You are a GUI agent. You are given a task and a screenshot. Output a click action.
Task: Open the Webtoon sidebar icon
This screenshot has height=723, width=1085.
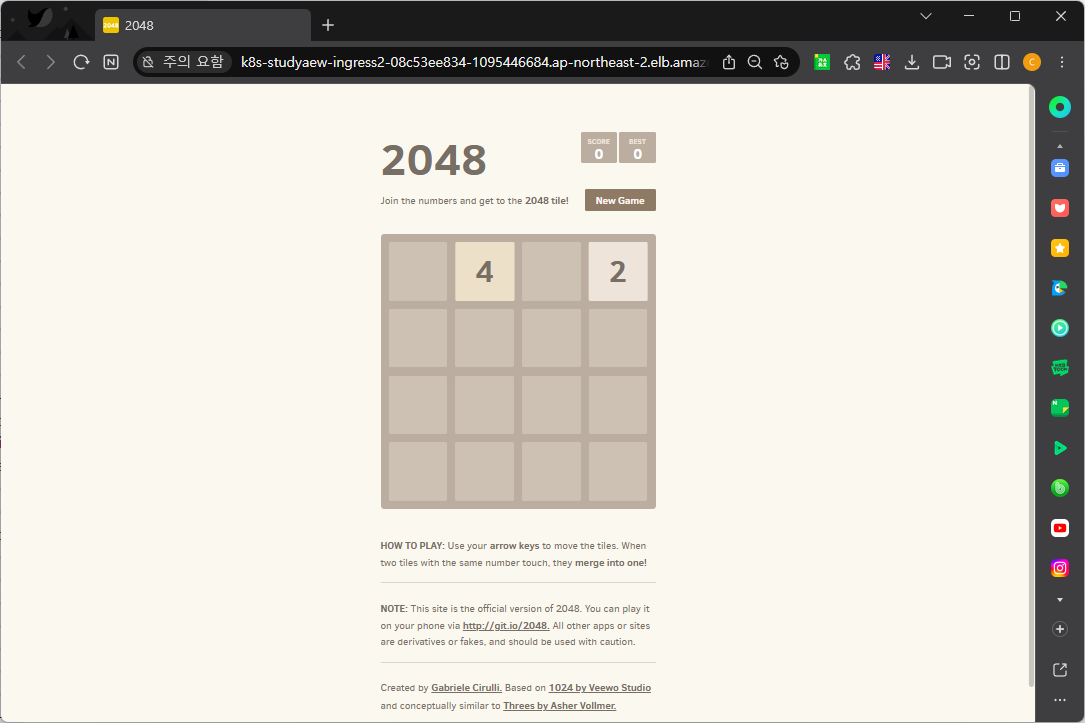coord(1059,368)
